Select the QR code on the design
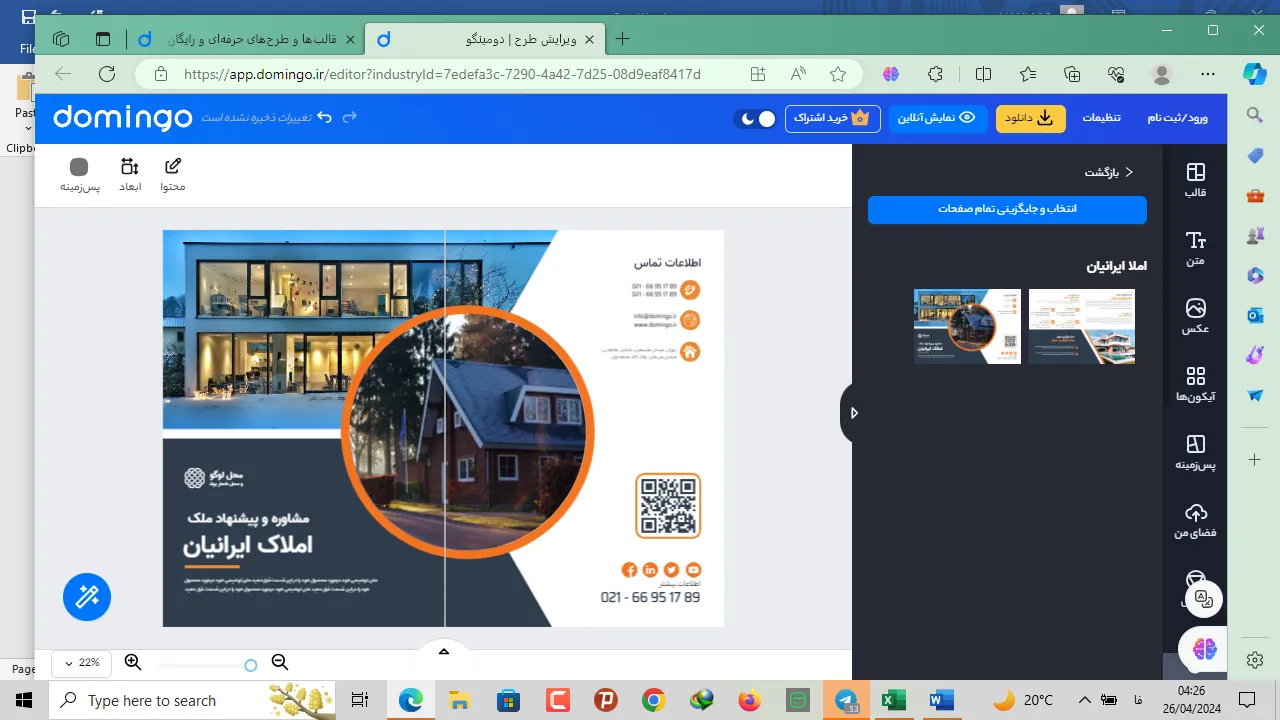The width and height of the screenshot is (1280, 720). coord(668,506)
